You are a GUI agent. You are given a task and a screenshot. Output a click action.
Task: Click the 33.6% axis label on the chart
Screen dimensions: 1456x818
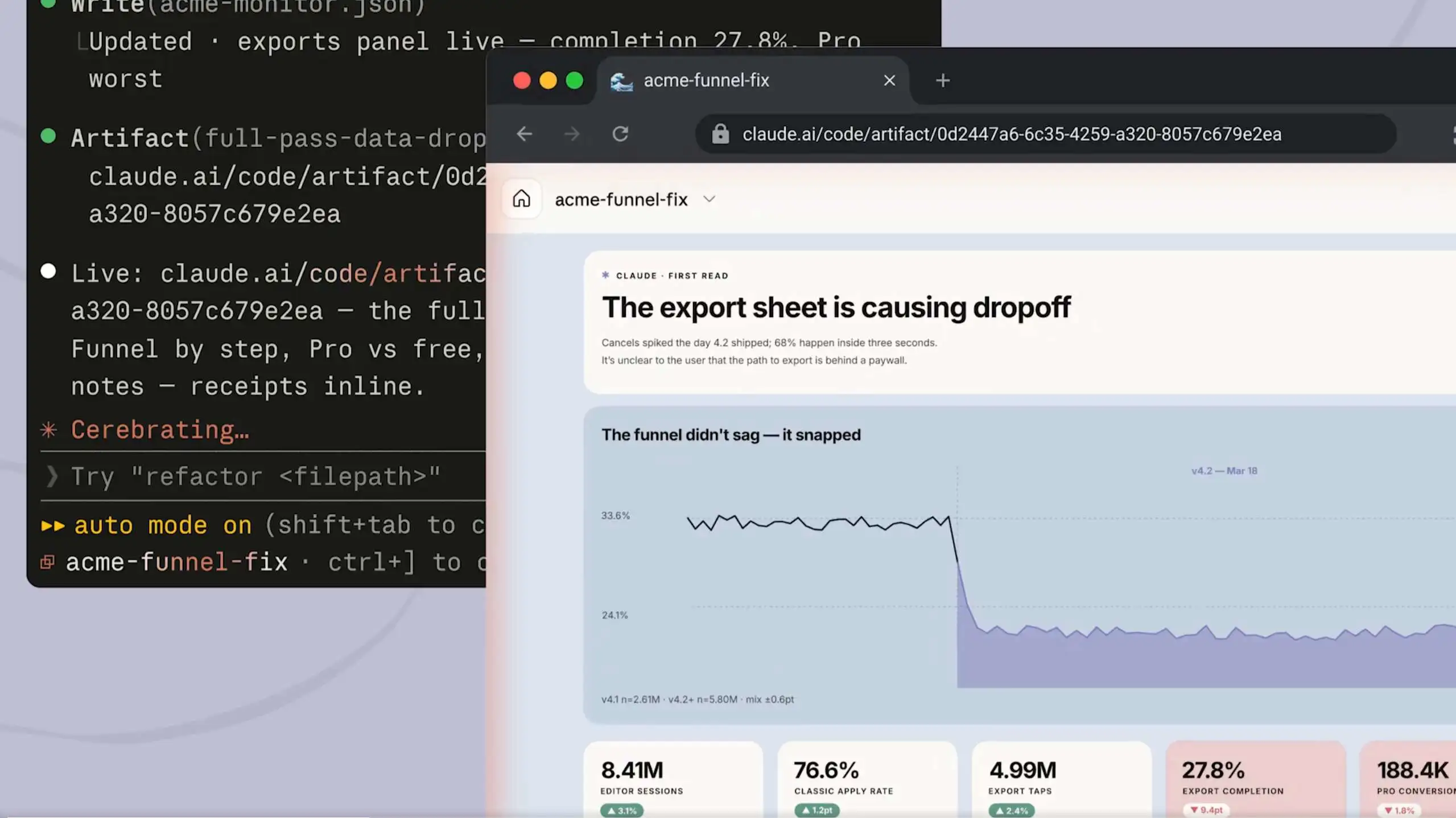pos(616,515)
